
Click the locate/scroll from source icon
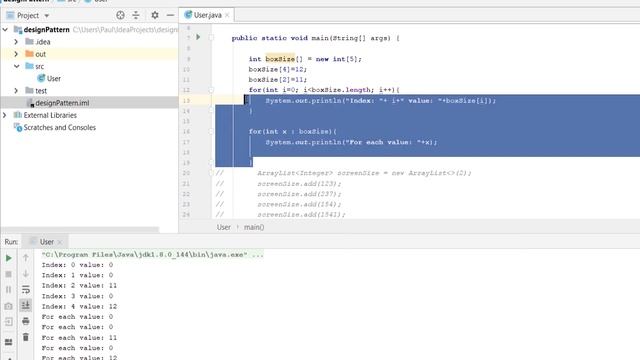(120, 16)
